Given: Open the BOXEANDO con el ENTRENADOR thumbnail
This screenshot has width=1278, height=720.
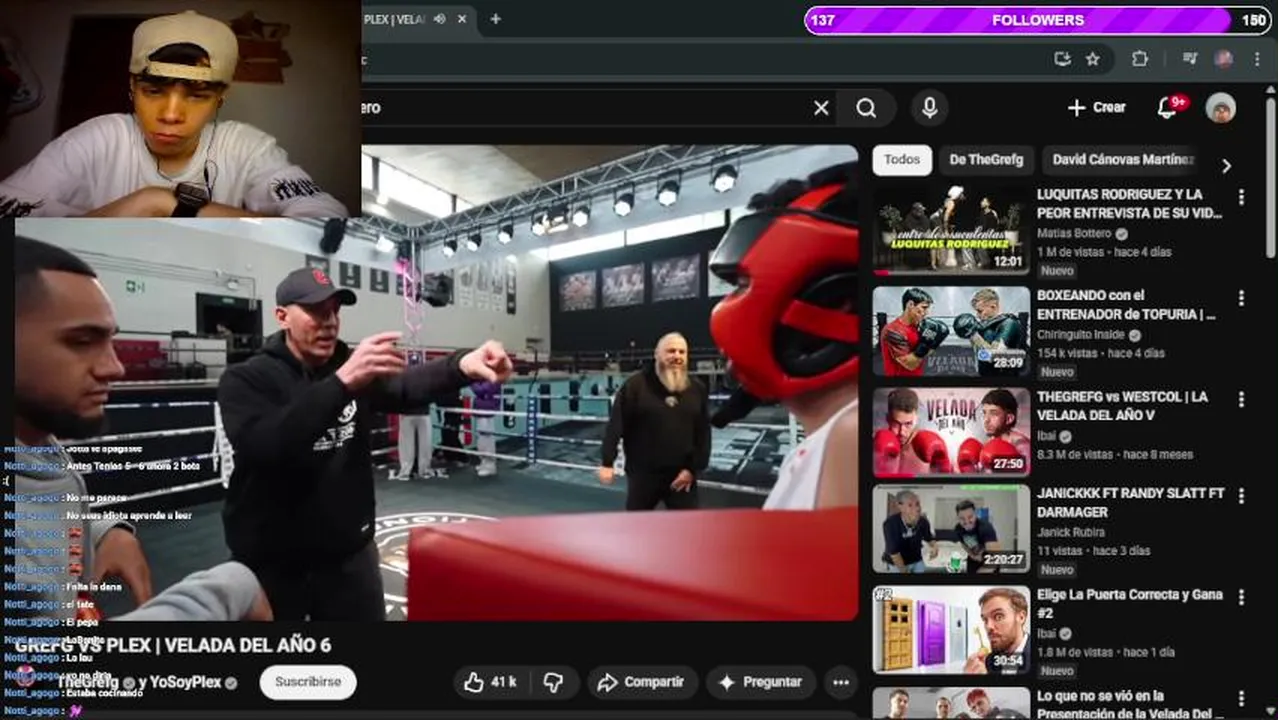Looking at the screenshot, I should [x=951, y=331].
